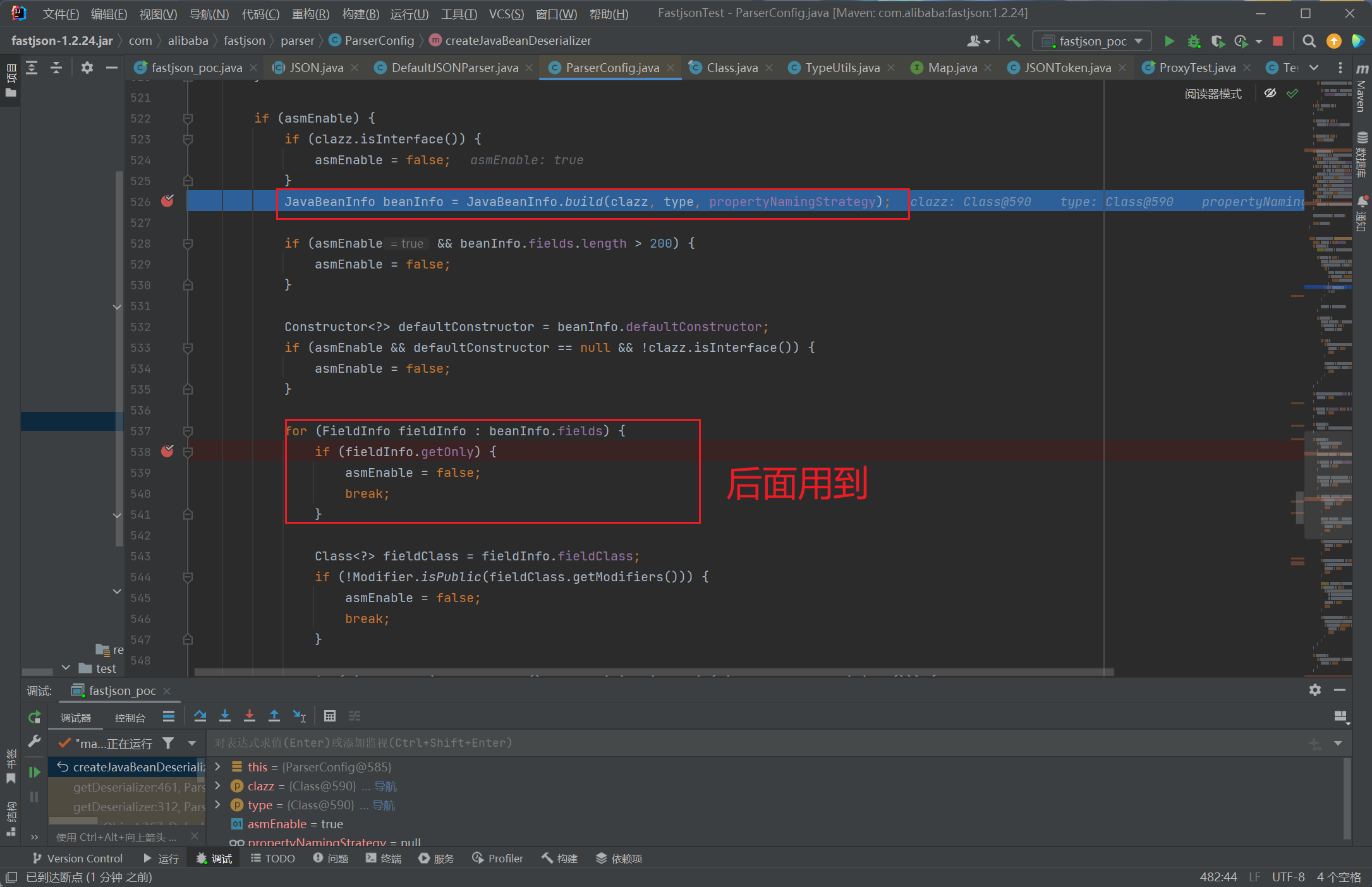
Task: Rerun fastjson_poc with the debug rerun icon
Action: 34,717
